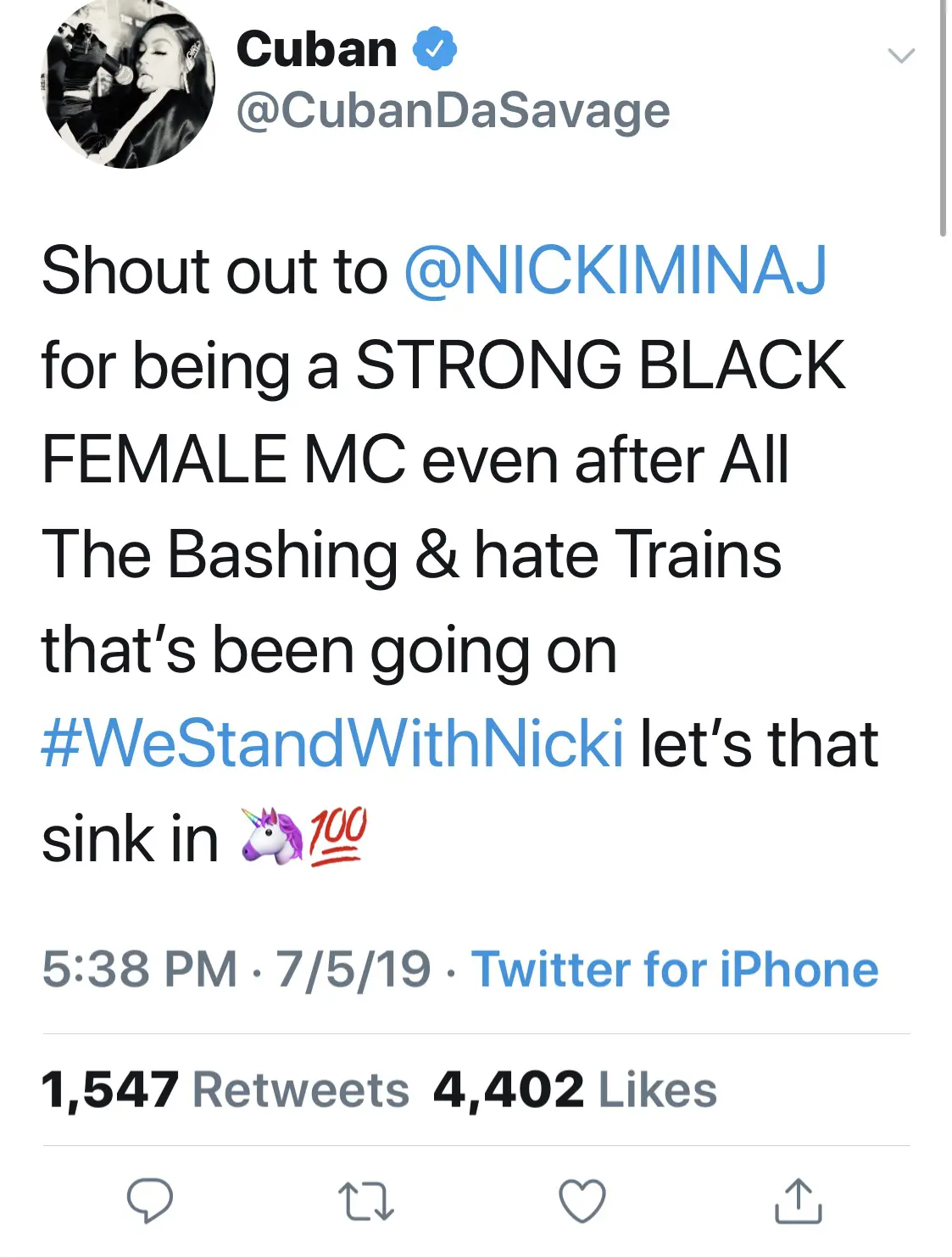Click the @CubanDaSavage handle
Screen dimensions: 952x1258
pyautogui.click(x=453, y=111)
